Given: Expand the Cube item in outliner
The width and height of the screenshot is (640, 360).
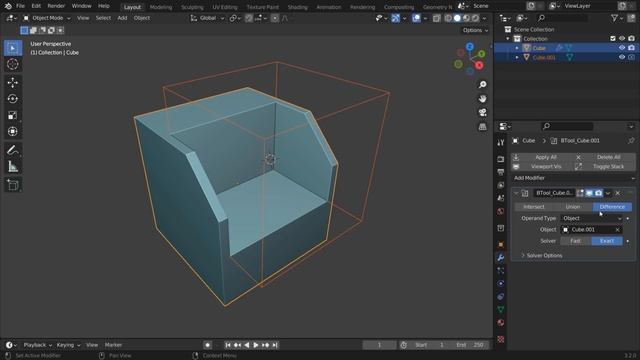Looking at the screenshot, I should (517, 48).
